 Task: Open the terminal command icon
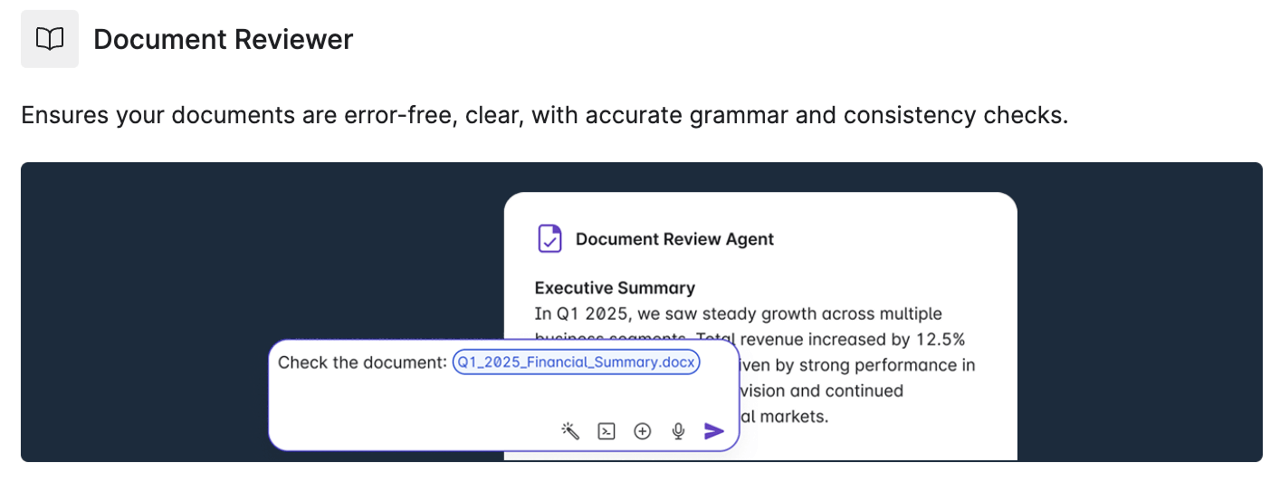pos(606,431)
